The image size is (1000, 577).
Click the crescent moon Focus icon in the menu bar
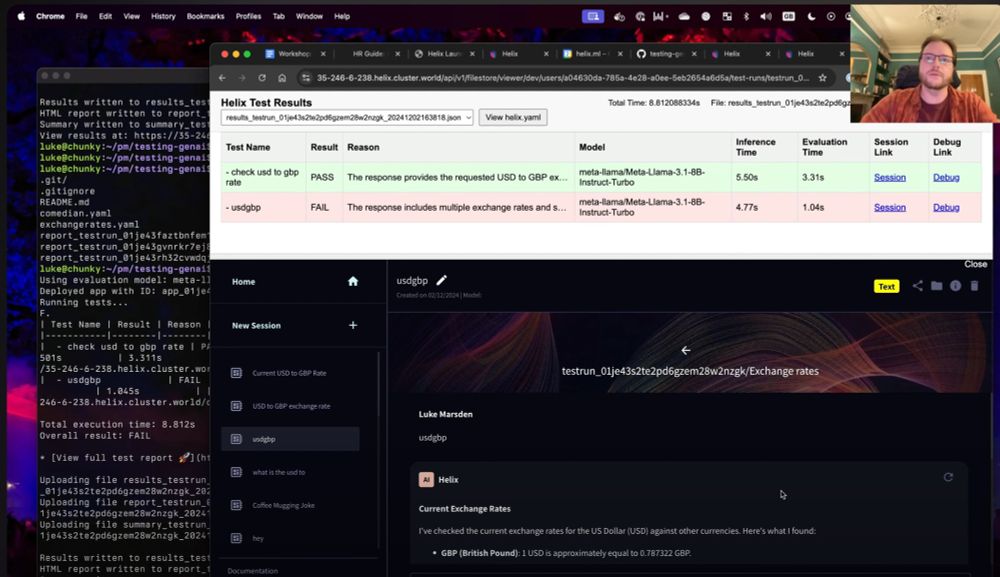coord(811,17)
